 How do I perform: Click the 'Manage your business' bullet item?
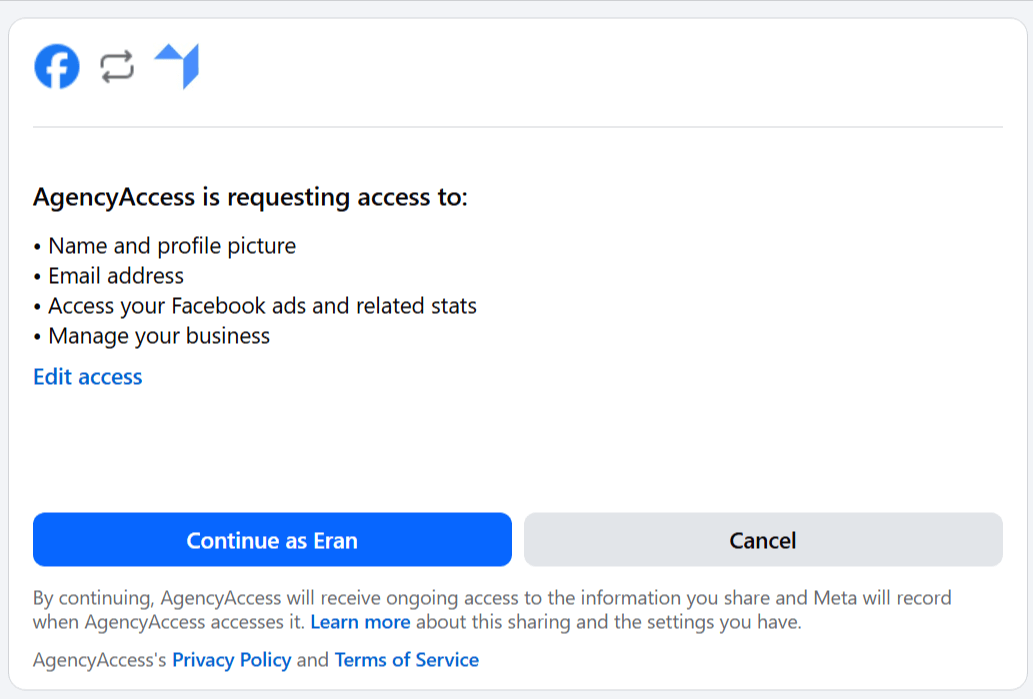click(160, 336)
